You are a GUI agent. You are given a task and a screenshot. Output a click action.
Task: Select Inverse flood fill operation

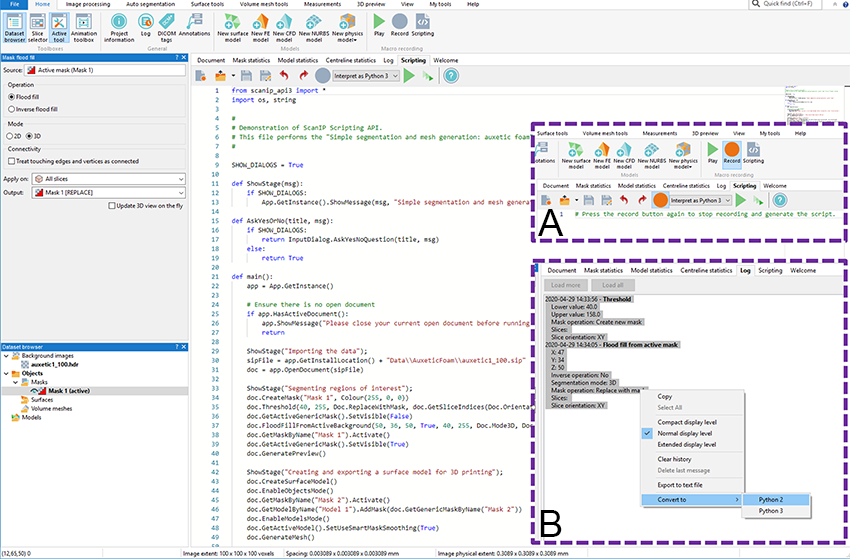click(x=12, y=108)
